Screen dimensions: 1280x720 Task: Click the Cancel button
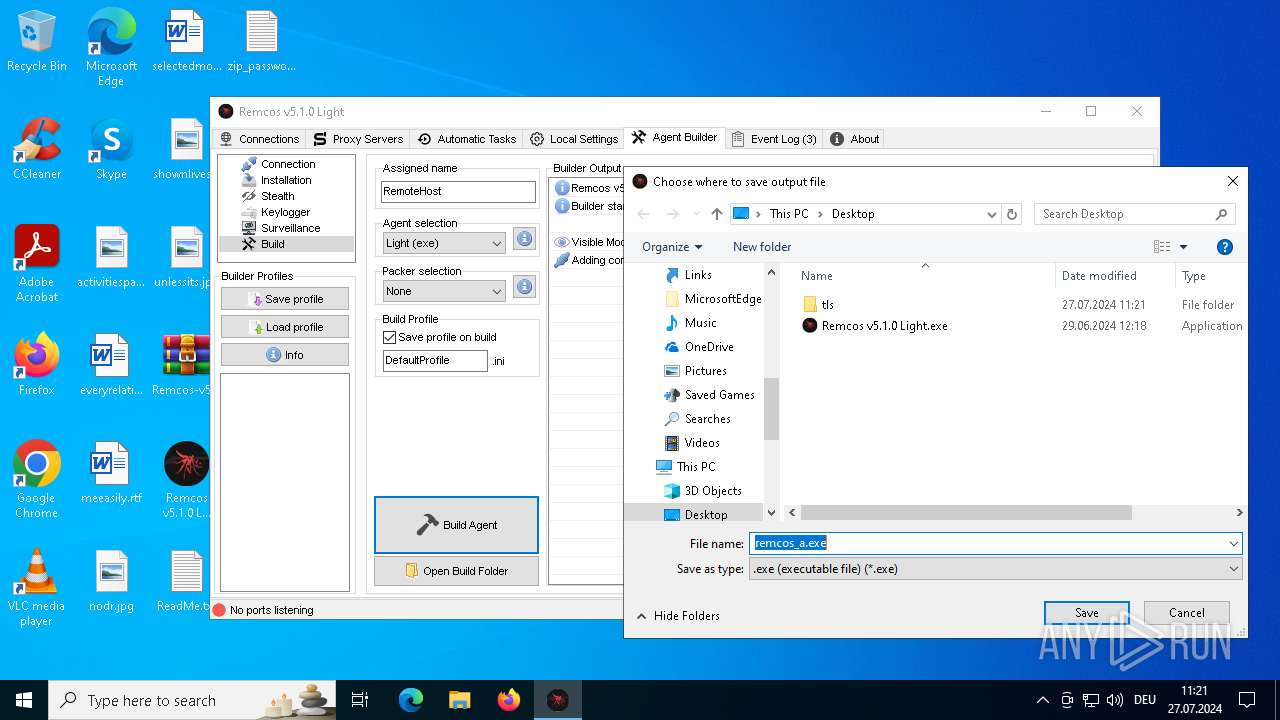coord(1187,613)
